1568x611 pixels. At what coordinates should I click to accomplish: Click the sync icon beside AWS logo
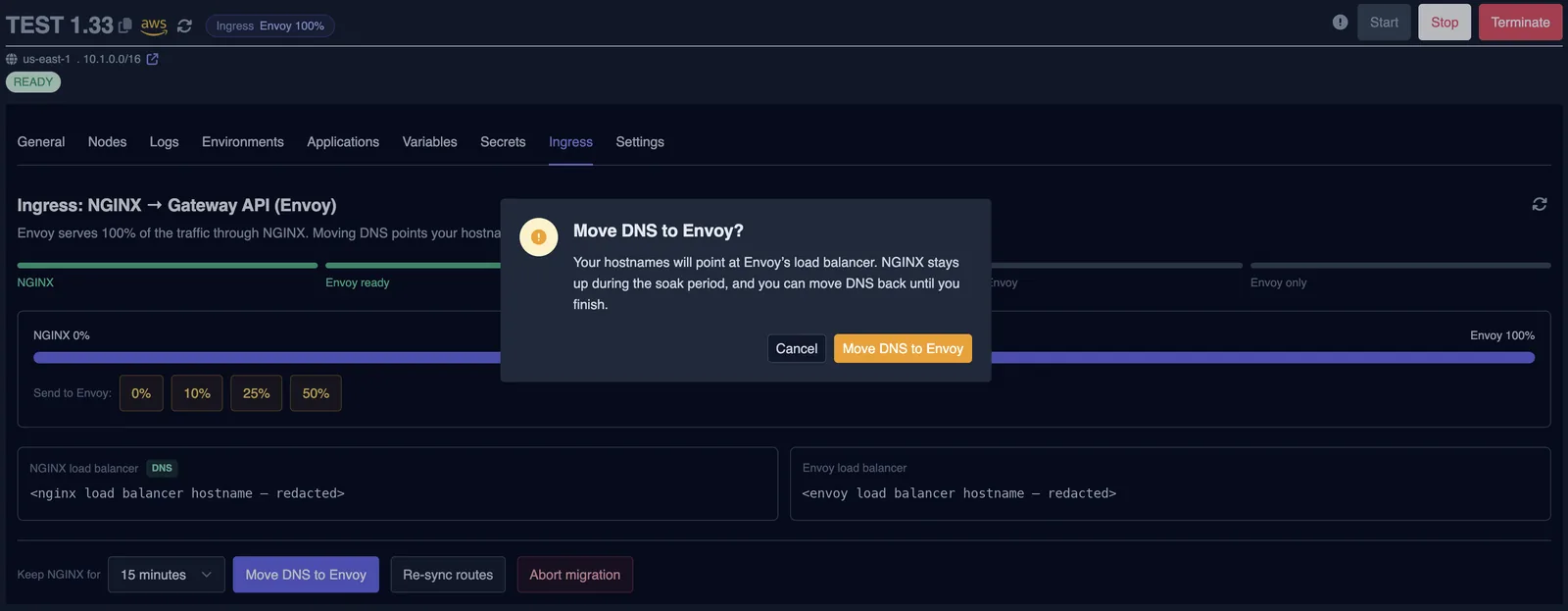pyautogui.click(x=184, y=26)
